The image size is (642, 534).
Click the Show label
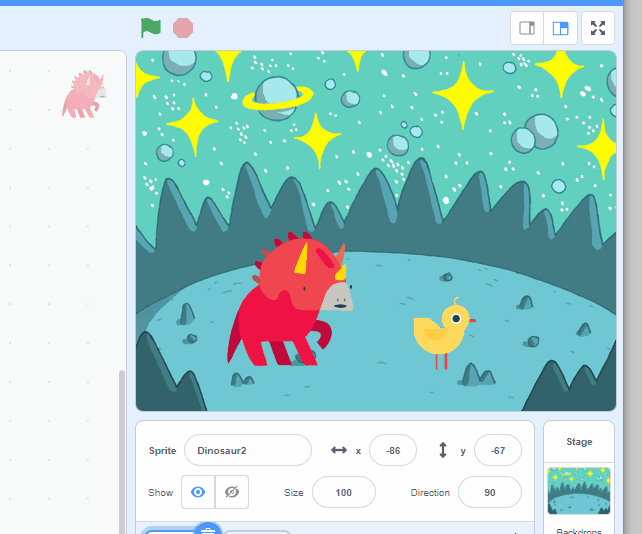click(x=160, y=492)
